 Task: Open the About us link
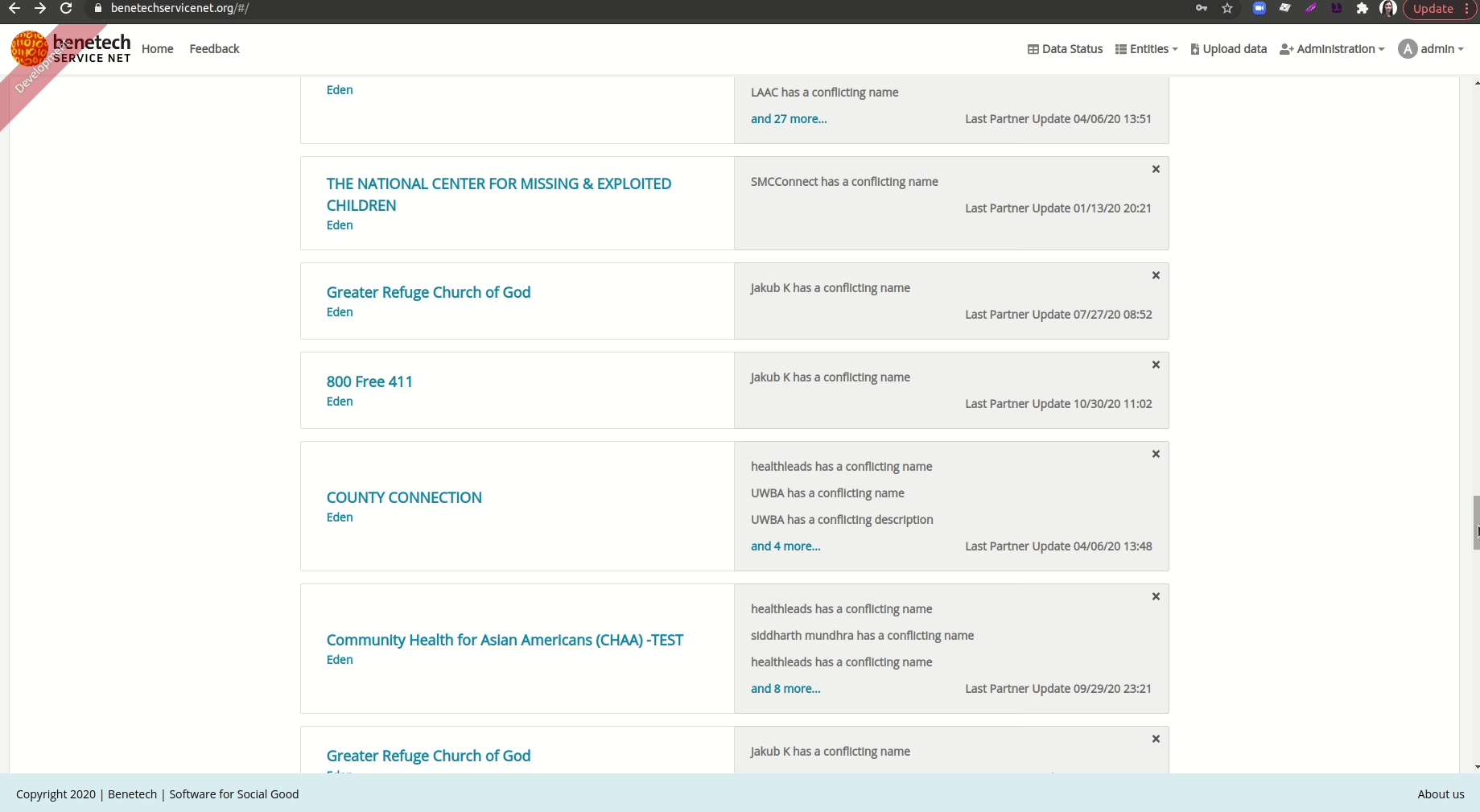pyautogui.click(x=1441, y=793)
